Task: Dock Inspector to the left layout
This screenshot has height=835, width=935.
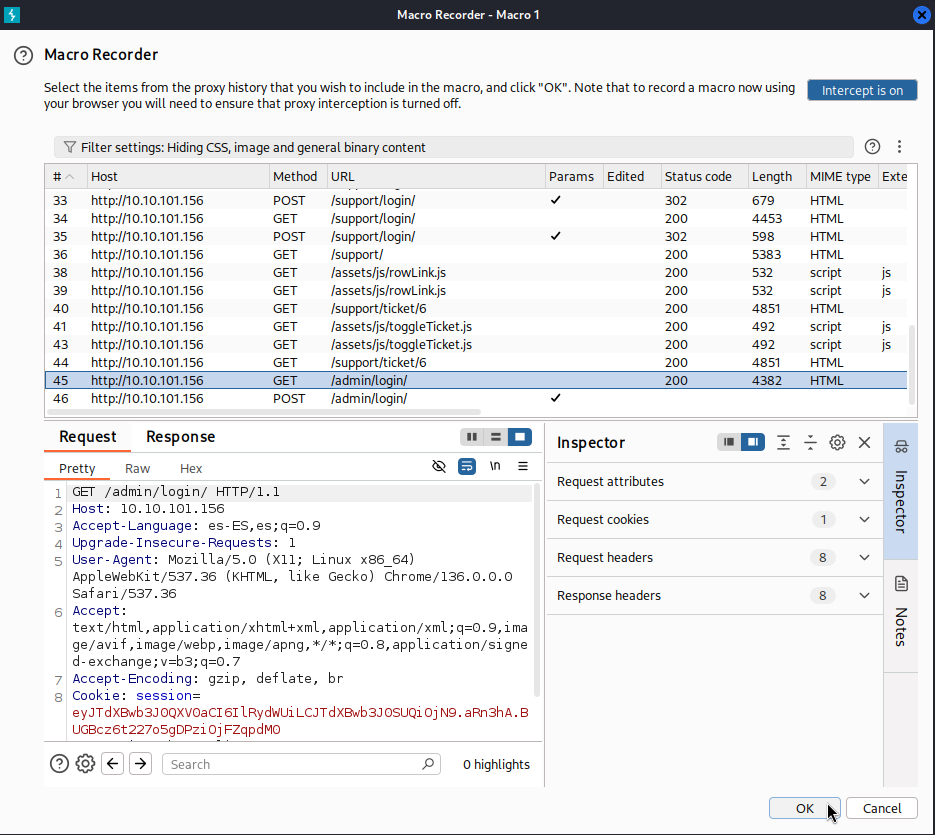Action: pos(729,443)
